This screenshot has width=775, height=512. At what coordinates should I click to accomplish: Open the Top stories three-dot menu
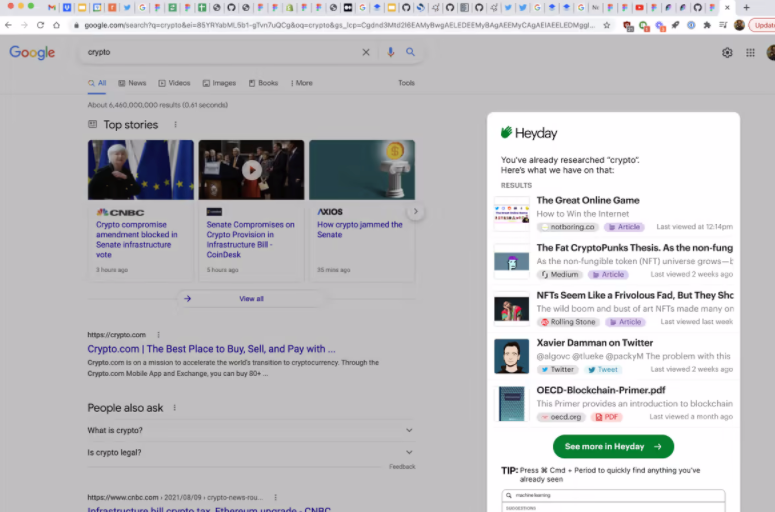pyautogui.click(x=175, y=125)
